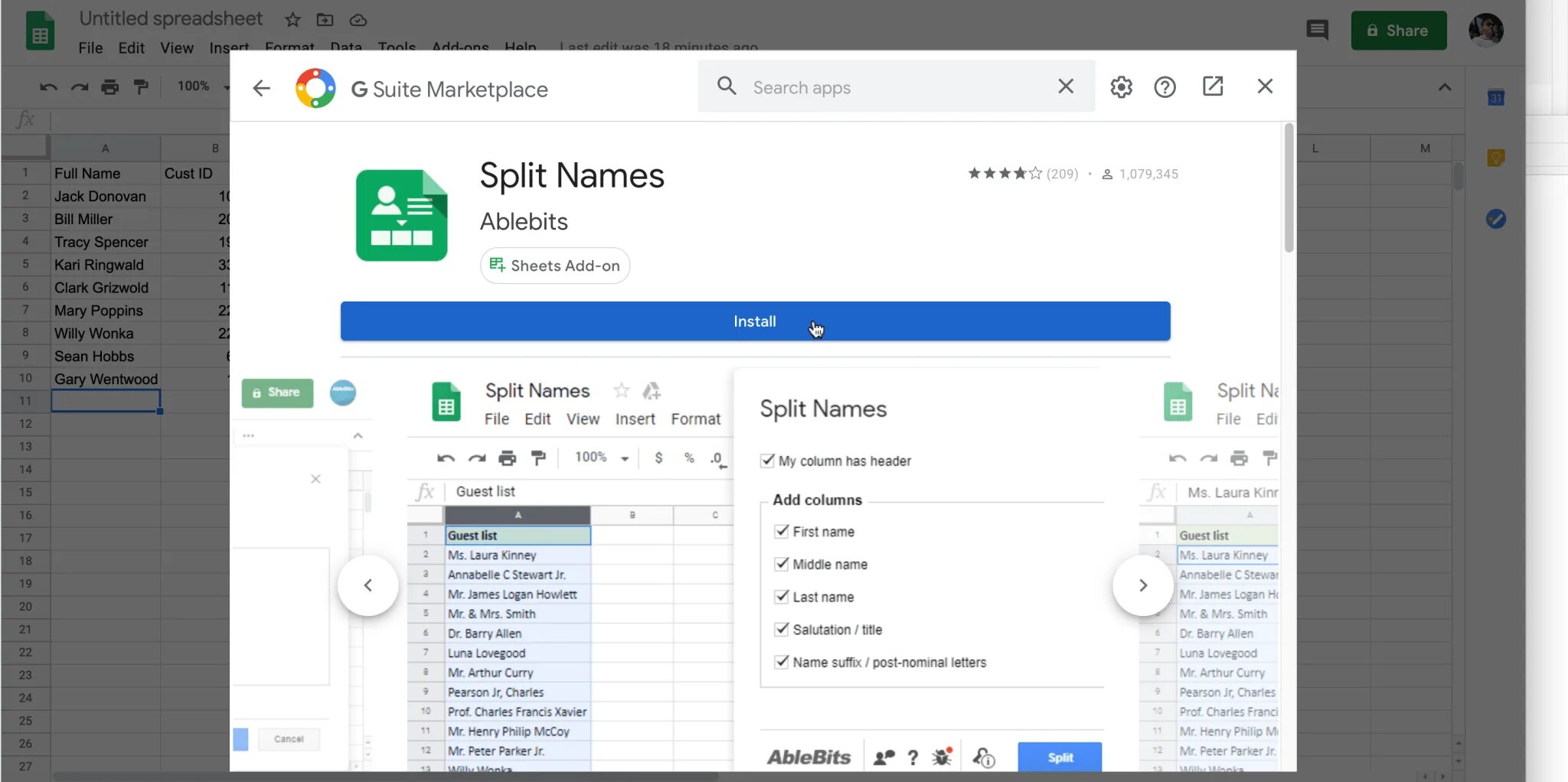Open Marketplace in new window icon

1213,86
